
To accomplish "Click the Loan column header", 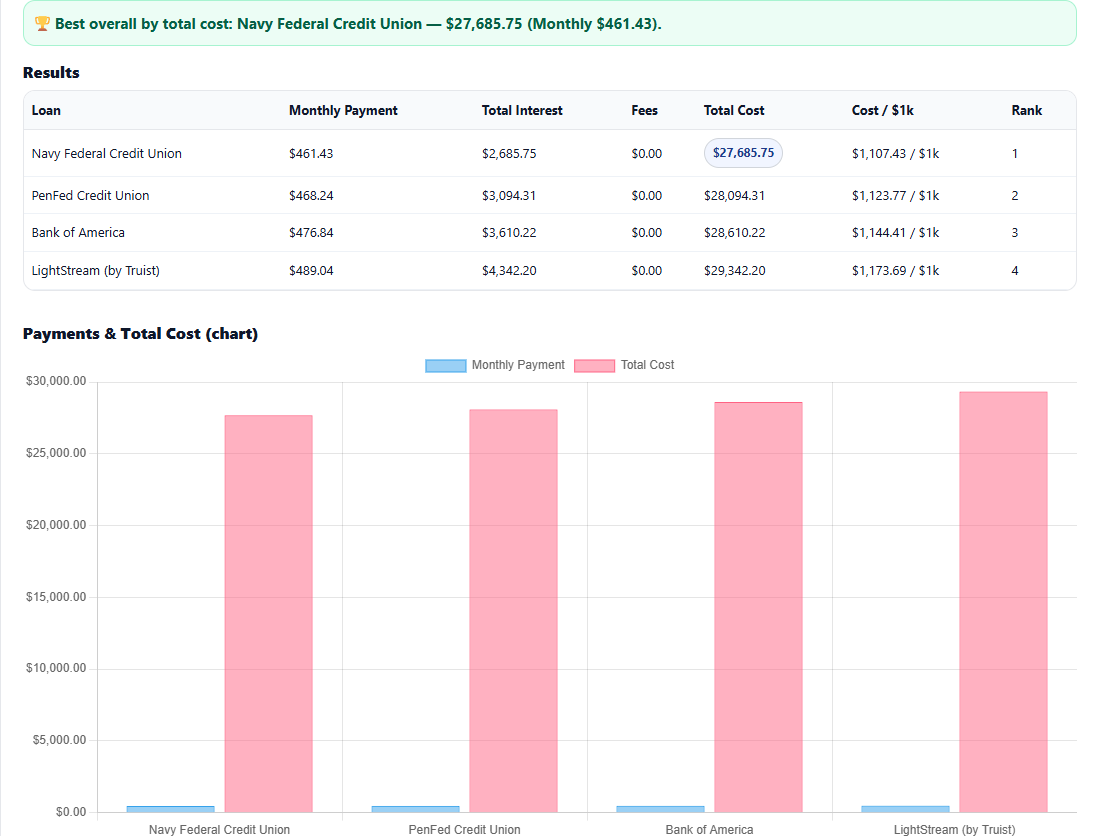I will (46, 111).
